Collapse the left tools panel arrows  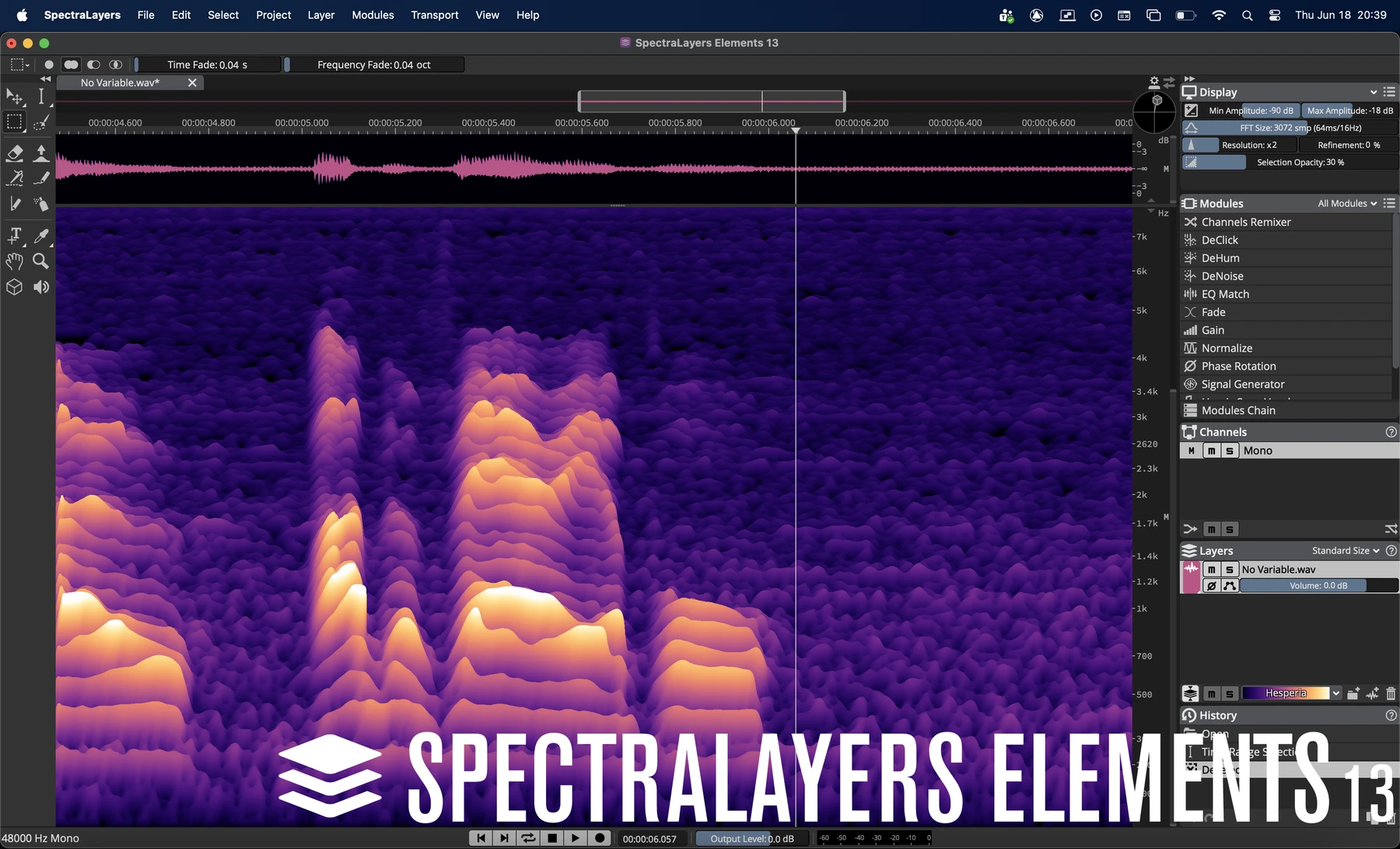pos(45,79)
